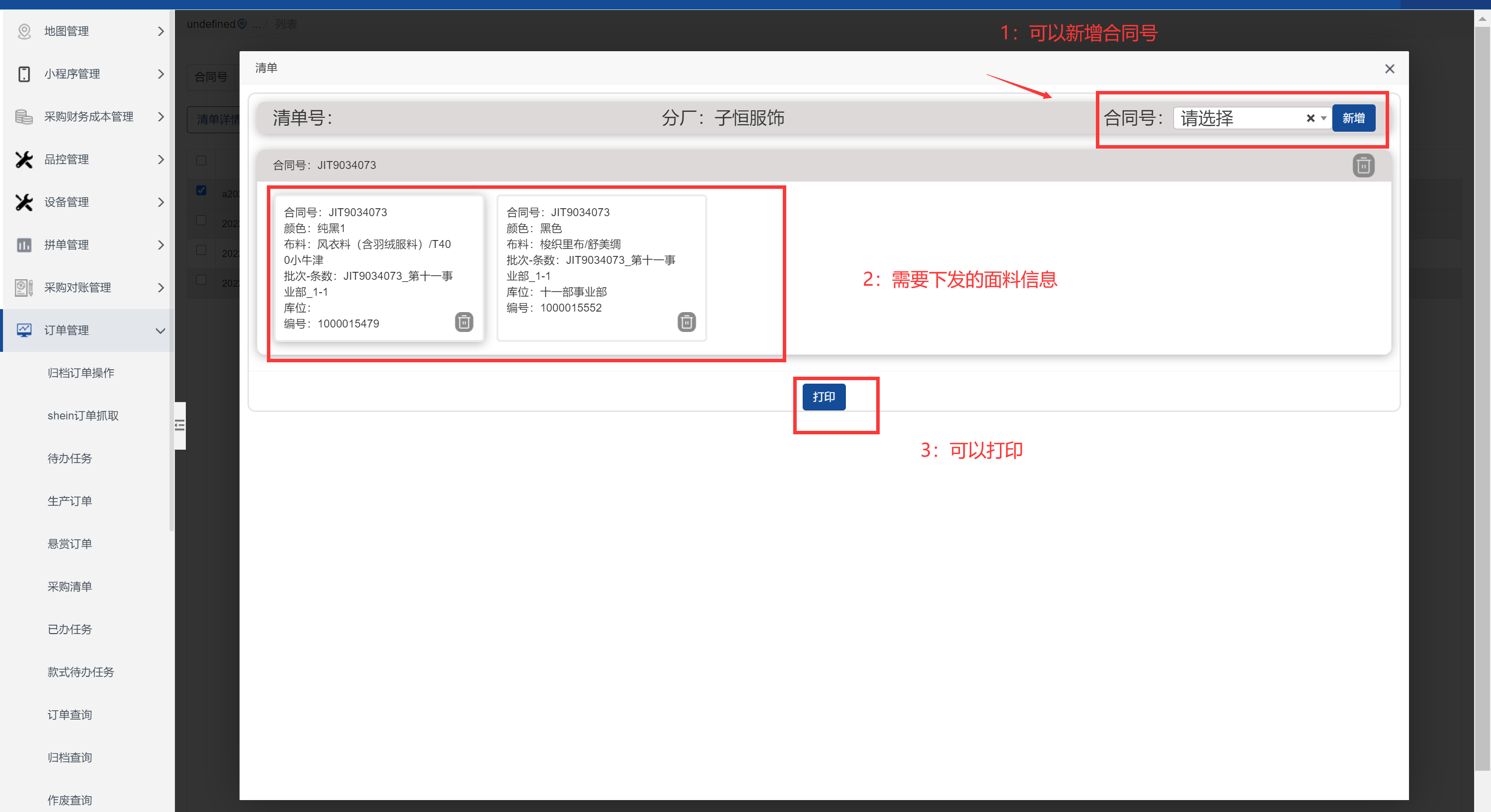The width and height of the screenshot is (1491, 812).
Task: Click the 新增 button
Action: pos(1353,118)
